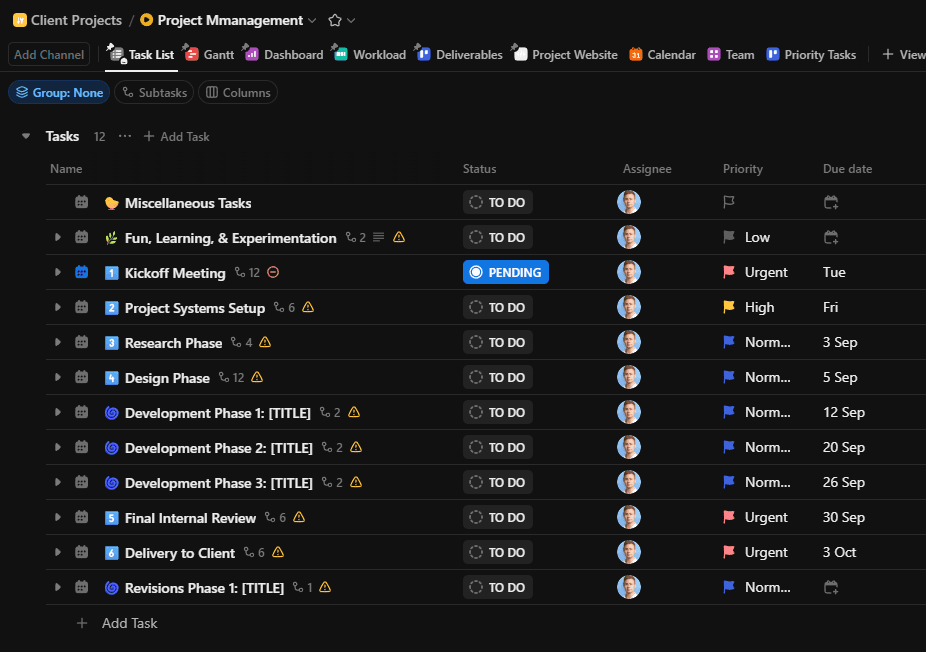Click the '3 Oct' due date cell

point(839,552)
